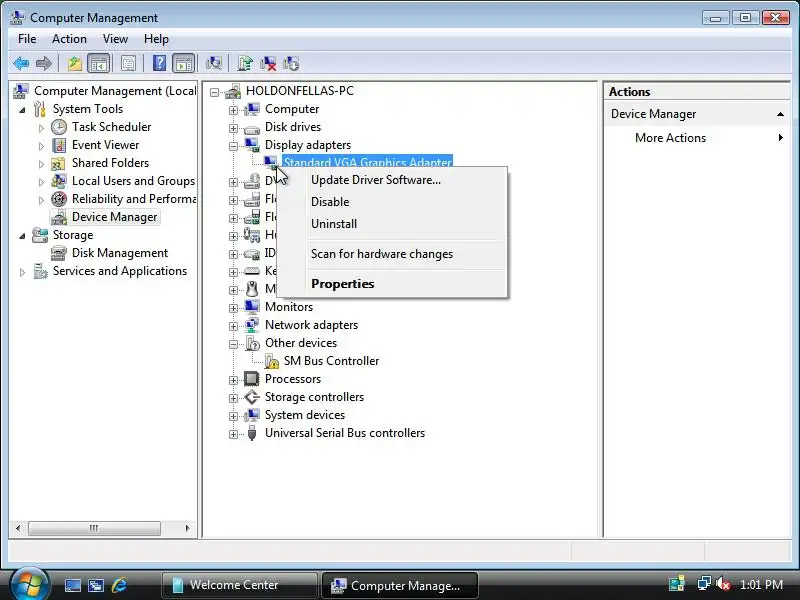The image size is (800, 600).
Task: Expand Local Users and Groups arrow
Action: coord(41,182)
